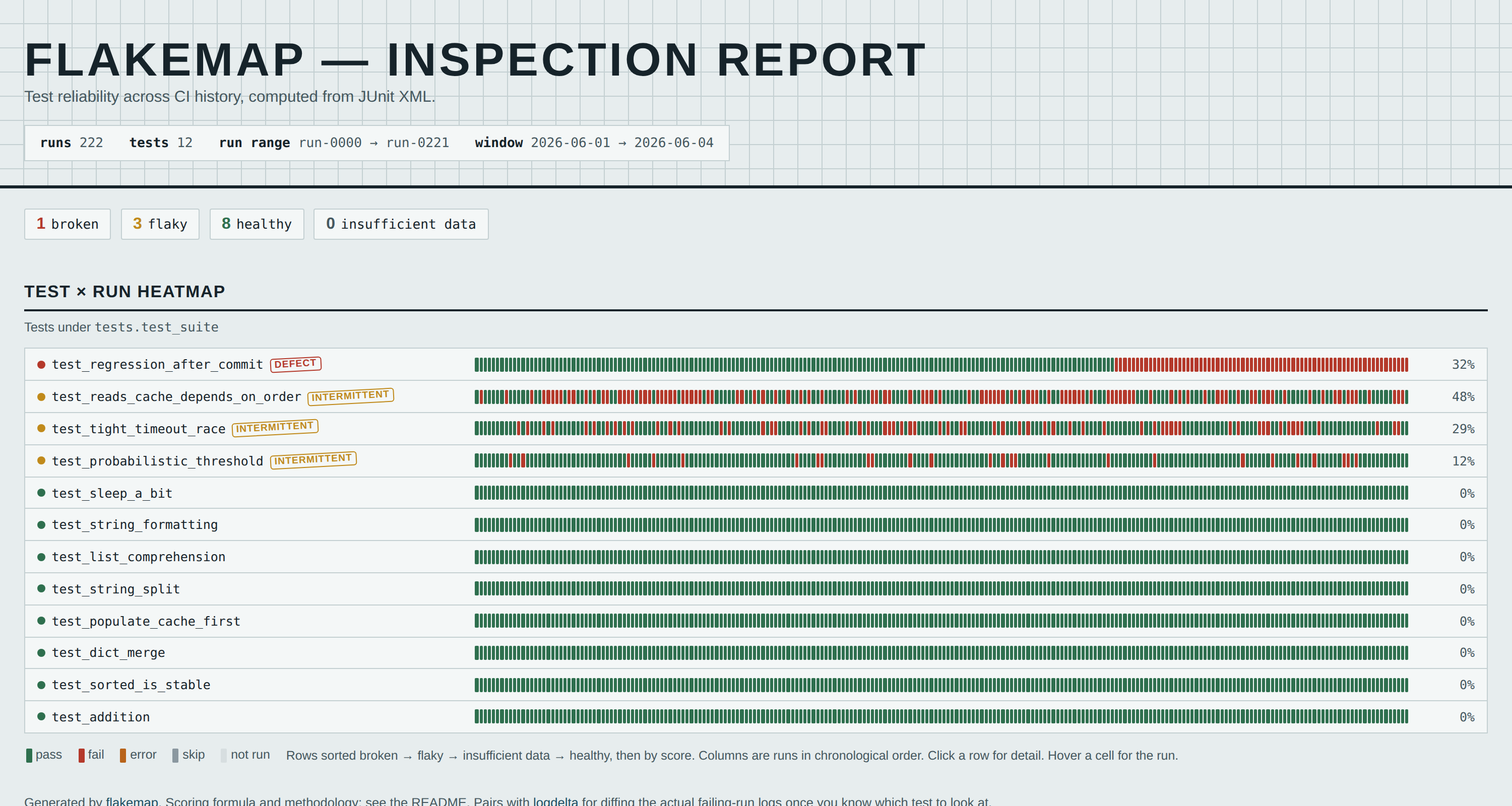Click the INTERMITTENT badge on test_tight_timeout_race
Screen dimensions: 1512x806
(275, 428)
